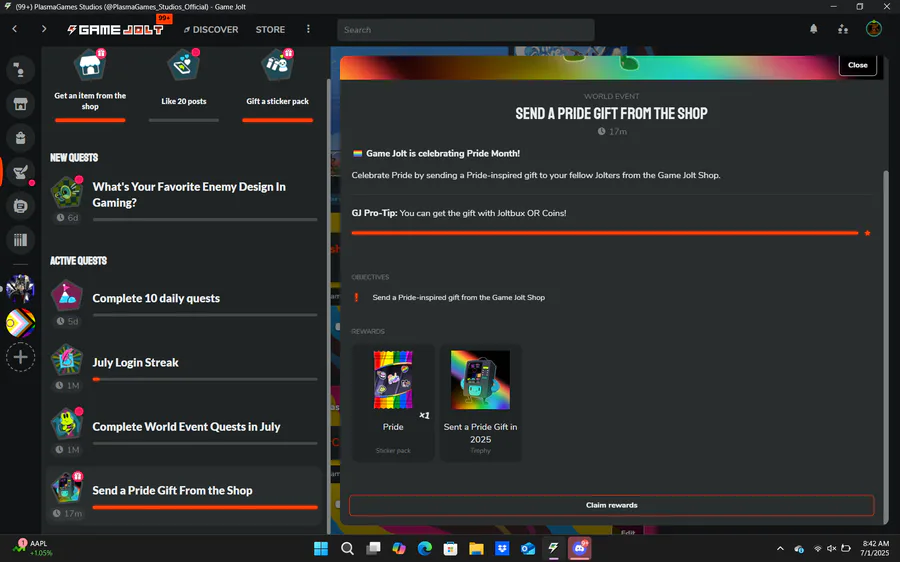Image resolution: width=900 pixels, height=562 pixels.
Task: Open the user avatar menu
Action: (x=874, y=28)
